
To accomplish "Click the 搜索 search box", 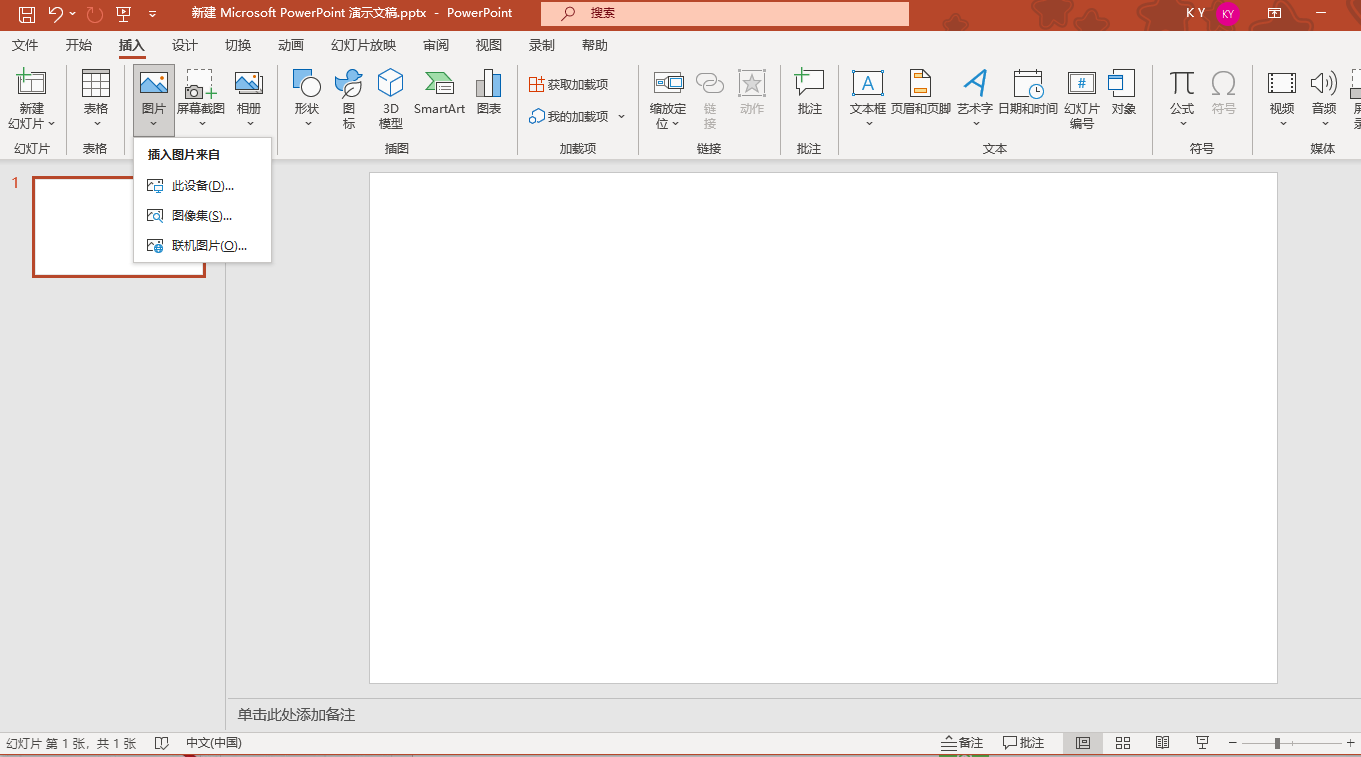I will [725, 14].
